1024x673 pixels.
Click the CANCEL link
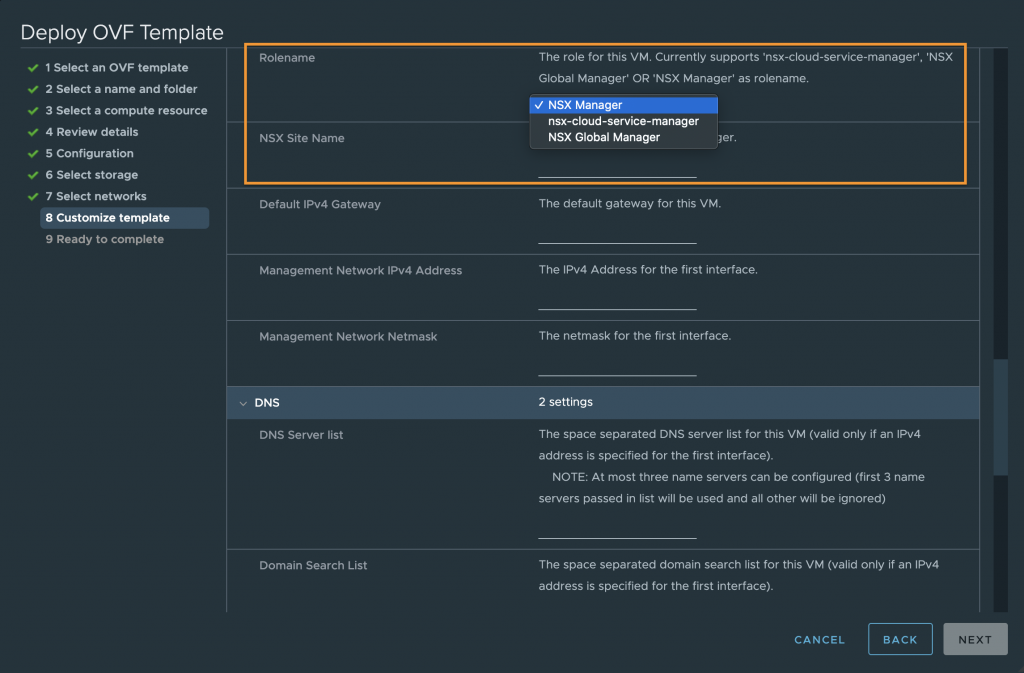(820, 640)
